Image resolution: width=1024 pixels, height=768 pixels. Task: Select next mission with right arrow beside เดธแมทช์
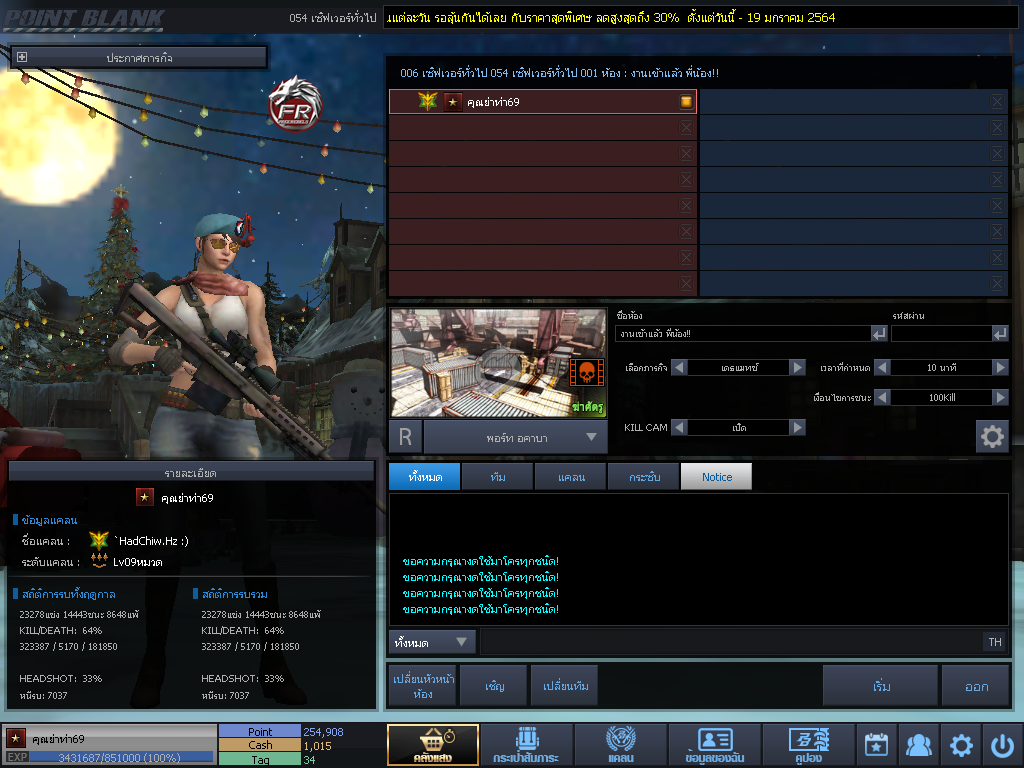pyautogui.click(x=797, y=367)
